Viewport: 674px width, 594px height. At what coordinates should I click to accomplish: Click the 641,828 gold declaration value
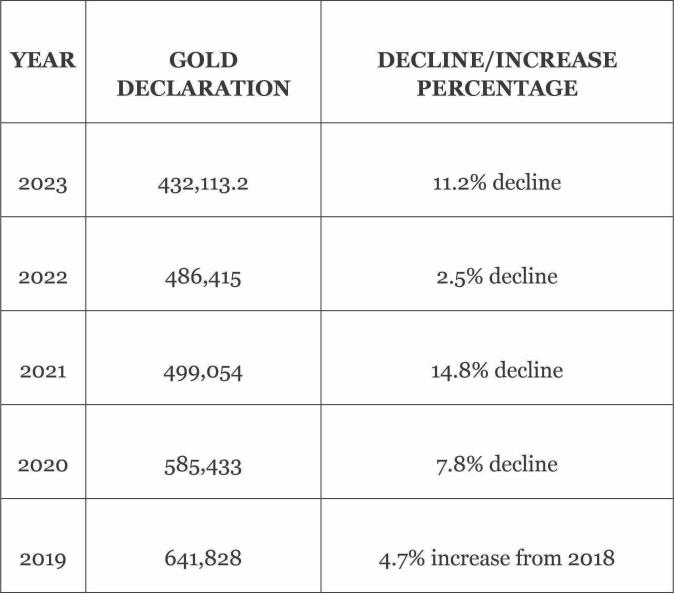coord(203,559)
